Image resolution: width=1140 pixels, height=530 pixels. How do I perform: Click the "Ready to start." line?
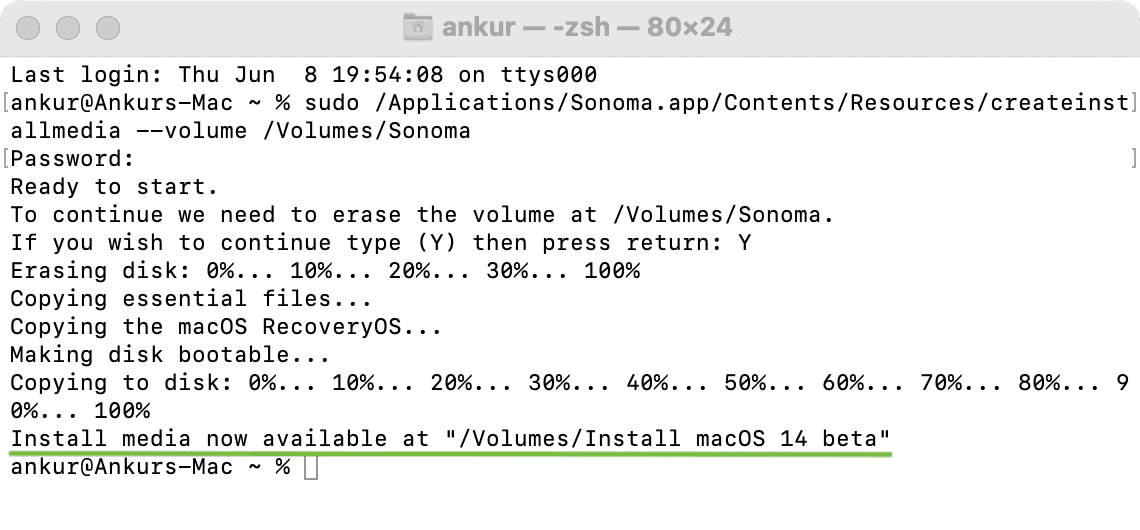[114, 187]
